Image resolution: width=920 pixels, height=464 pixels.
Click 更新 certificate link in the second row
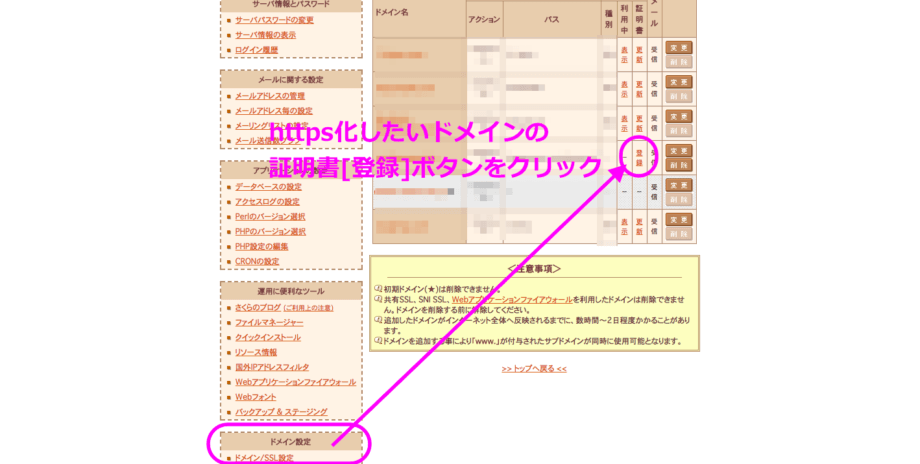click(x=639, y=85)
